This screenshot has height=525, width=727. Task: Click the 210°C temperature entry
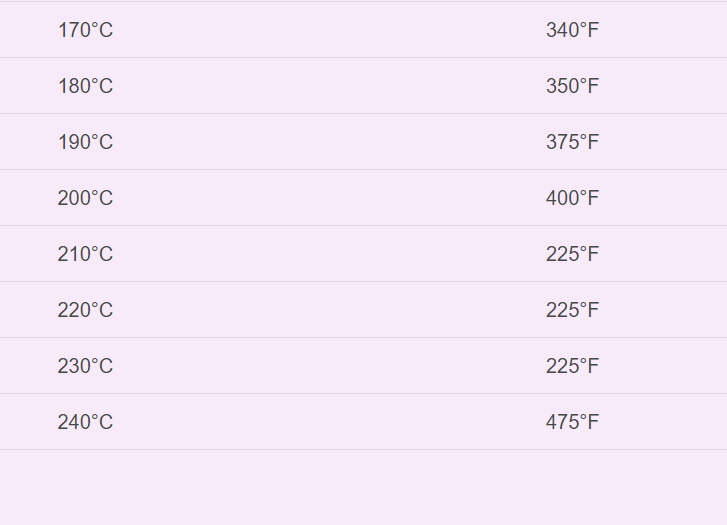[85, 254]
